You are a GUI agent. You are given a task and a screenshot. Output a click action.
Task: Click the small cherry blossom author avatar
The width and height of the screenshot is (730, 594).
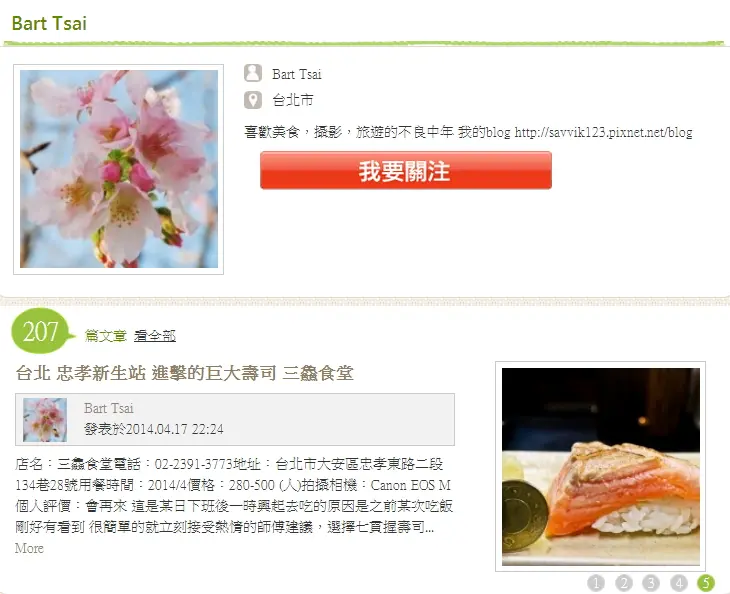[x=45, y=420]
